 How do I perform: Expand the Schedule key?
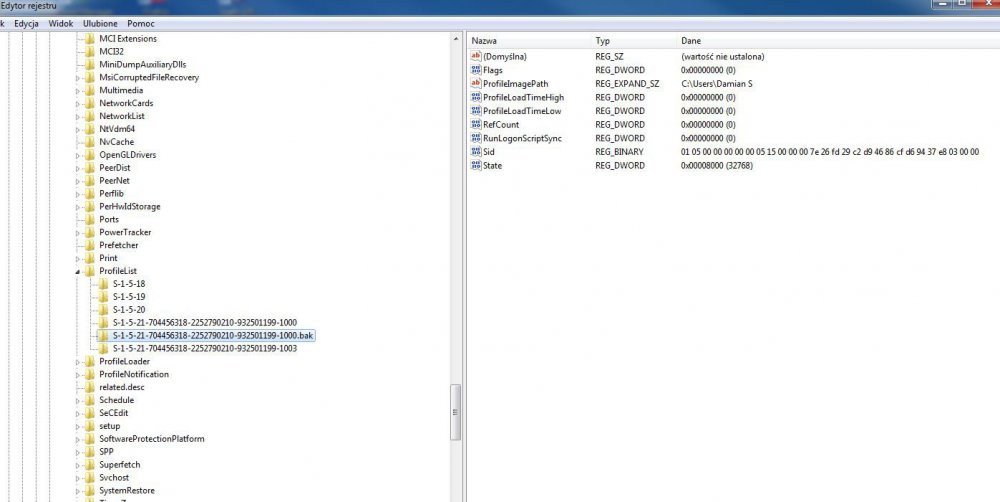78,400
